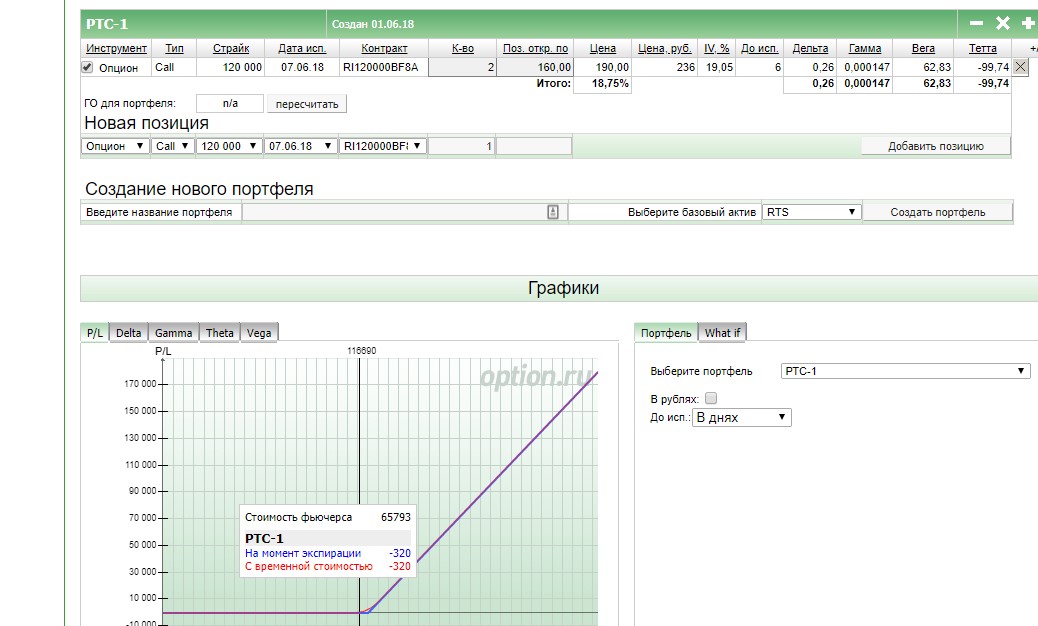Sort by Поз. откр. по column header
Image resolution: width=1038 pixels, height=626 pixels.
coord(535,48)
